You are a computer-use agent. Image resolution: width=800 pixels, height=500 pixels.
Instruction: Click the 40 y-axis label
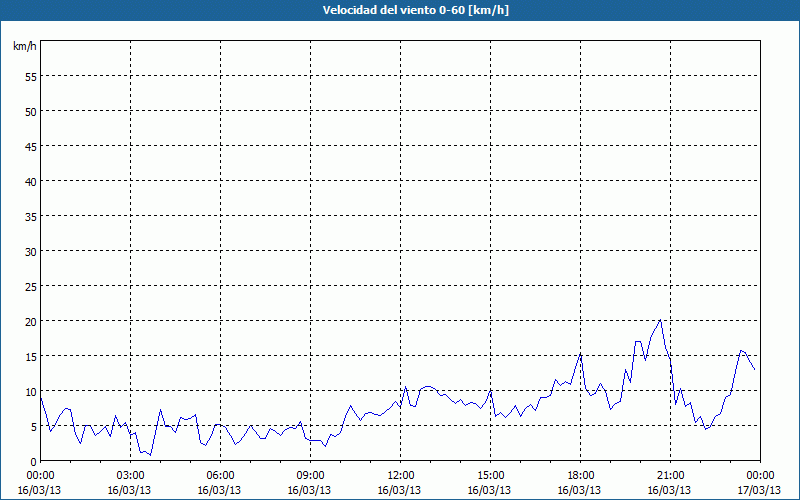click(31, 181)
